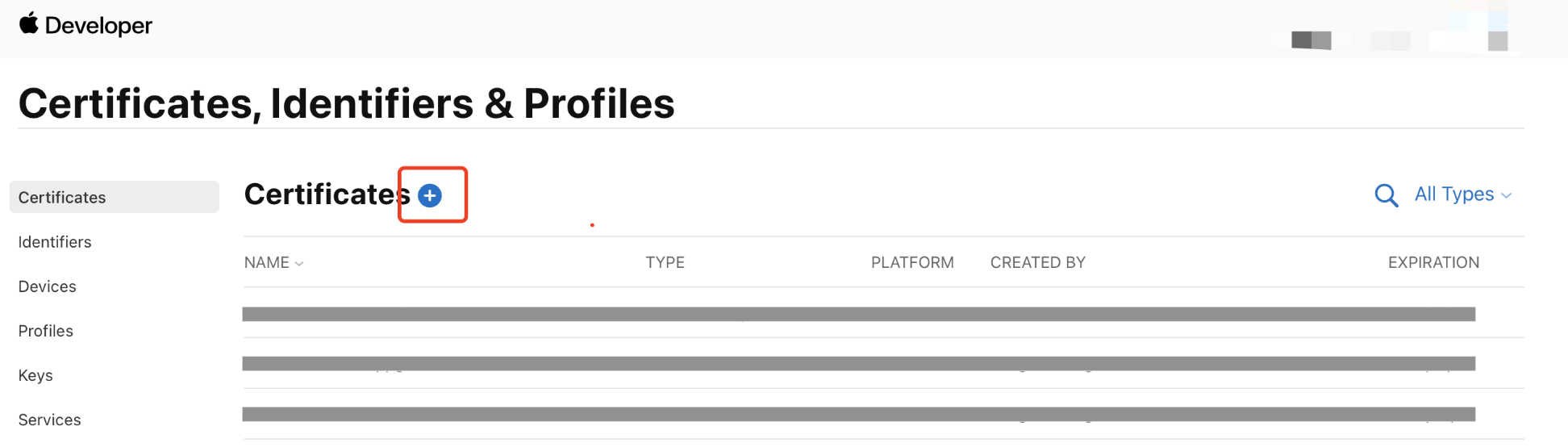Open the first certificate row
Image resolution: width=1568 pixels, height=447 pixels.
click(858, 314)
